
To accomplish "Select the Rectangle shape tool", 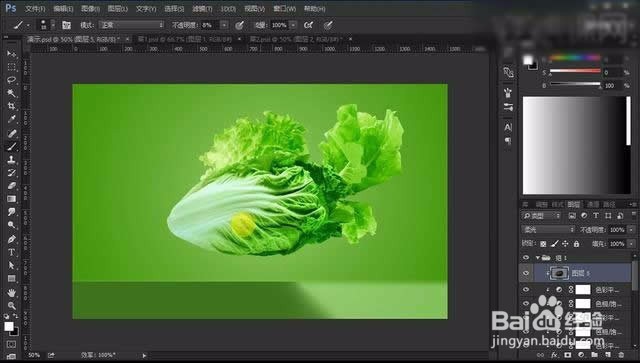I will (11, 278).
